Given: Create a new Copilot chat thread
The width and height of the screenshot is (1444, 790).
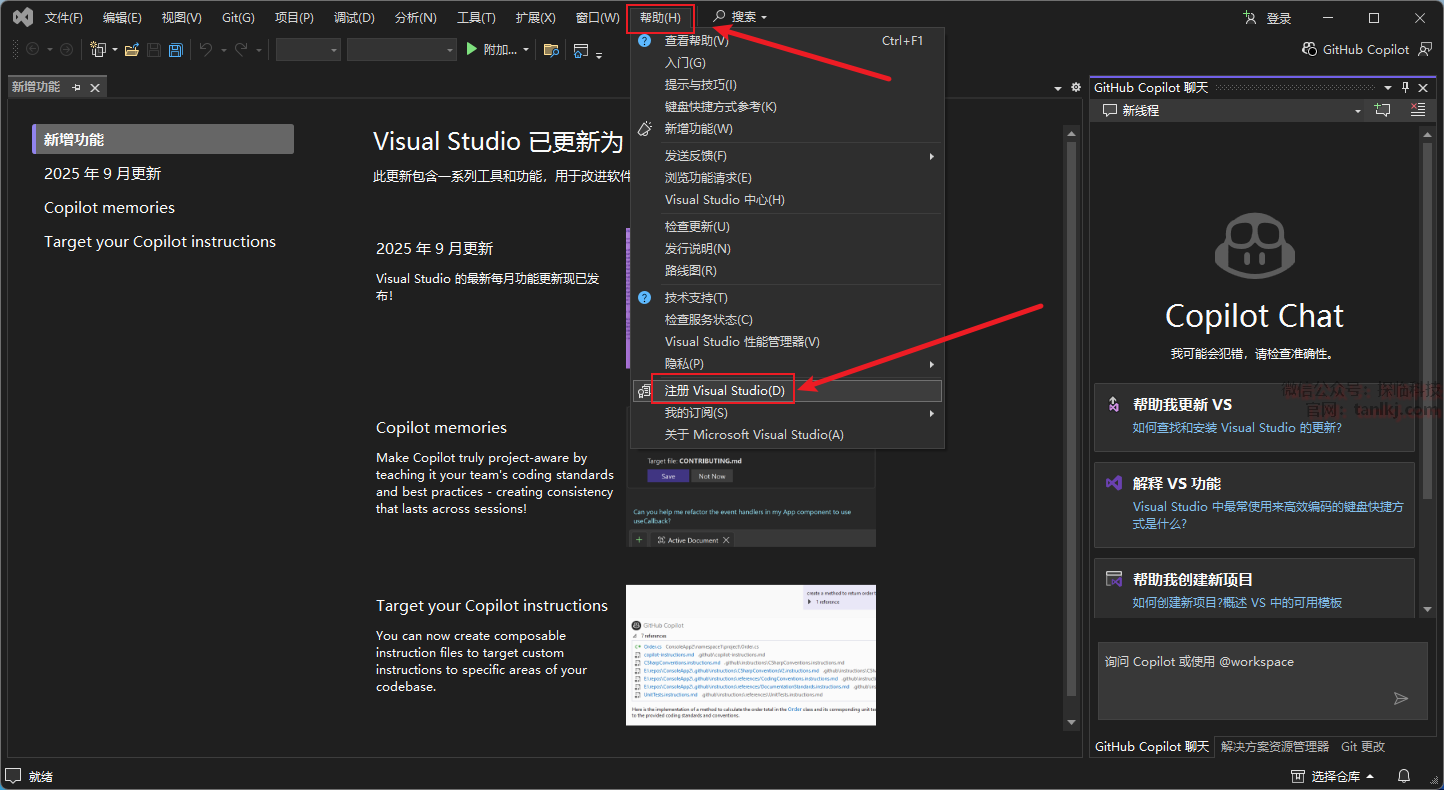Looking at the screenshot, I should (x=1384, y=110).
